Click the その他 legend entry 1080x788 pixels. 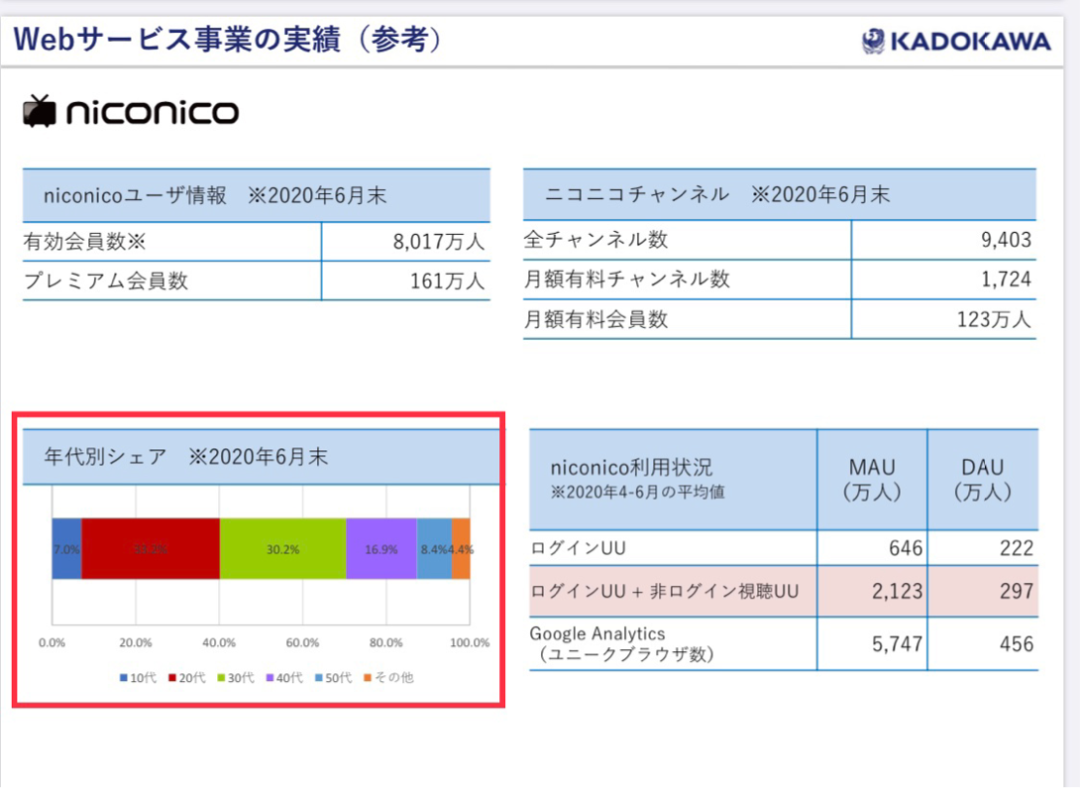(389, 678)
